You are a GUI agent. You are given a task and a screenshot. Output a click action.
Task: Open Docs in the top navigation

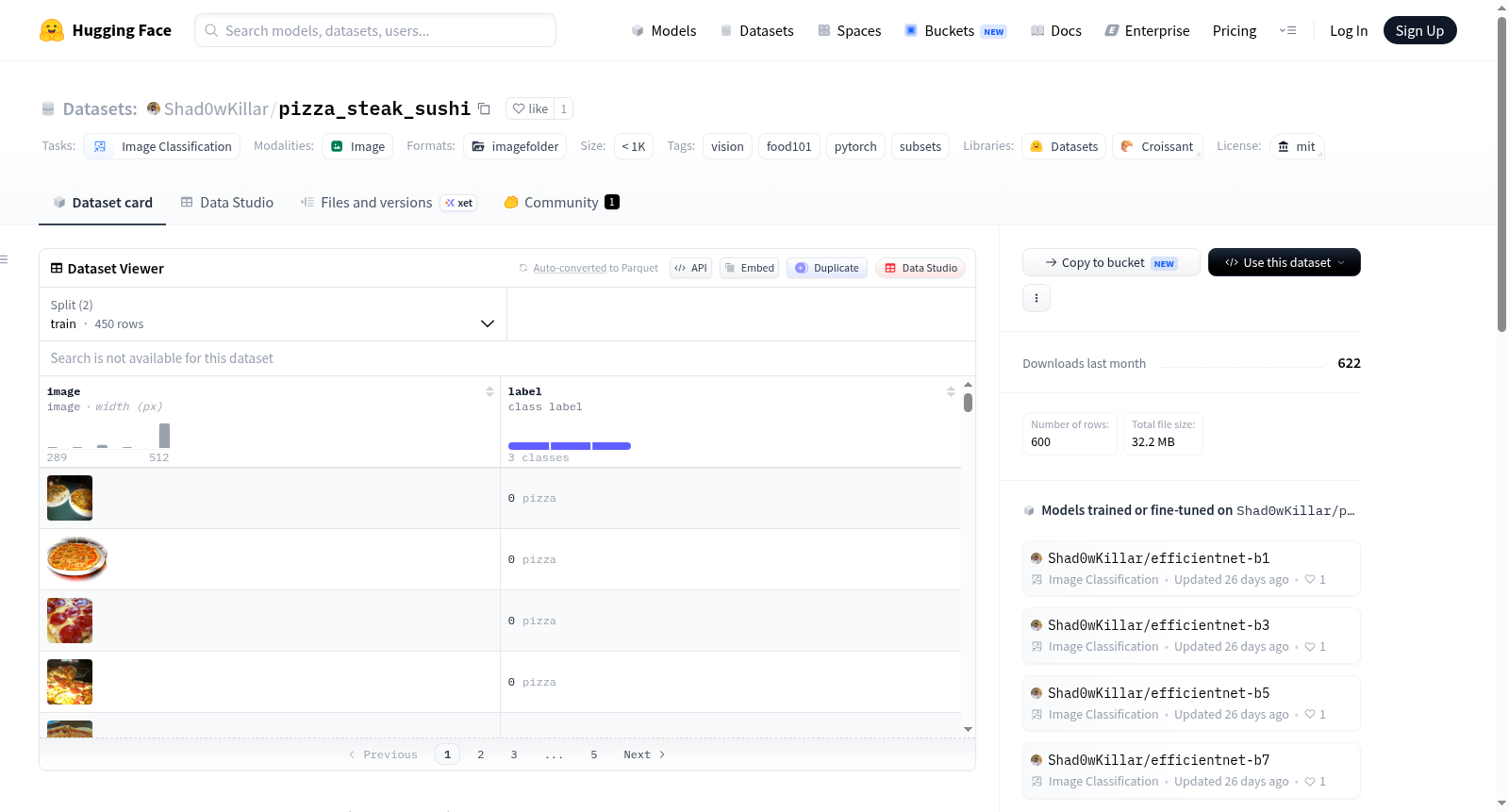point(1056,31)
